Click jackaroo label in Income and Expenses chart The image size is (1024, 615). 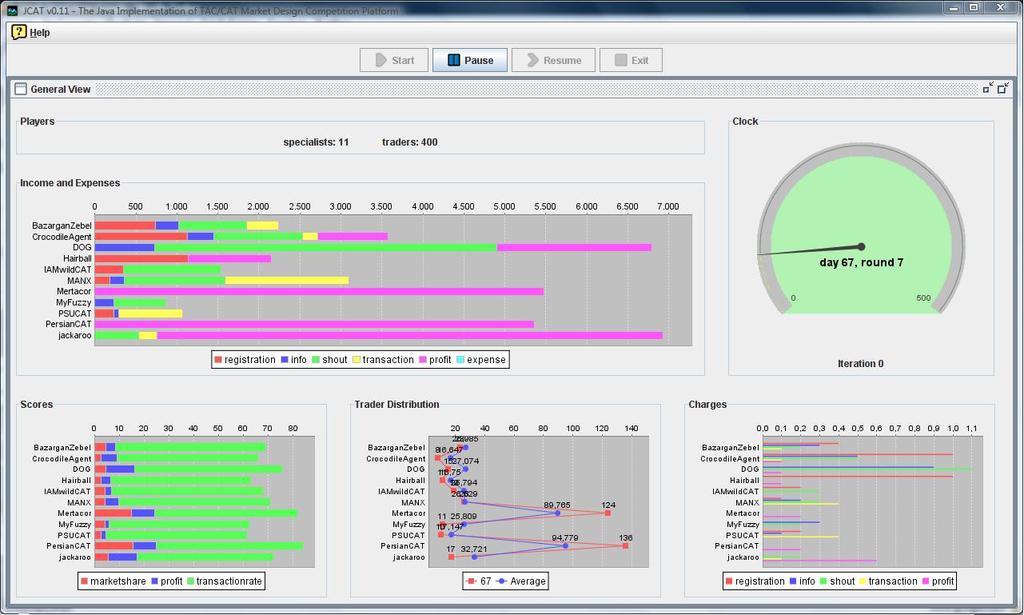point(74,335)
